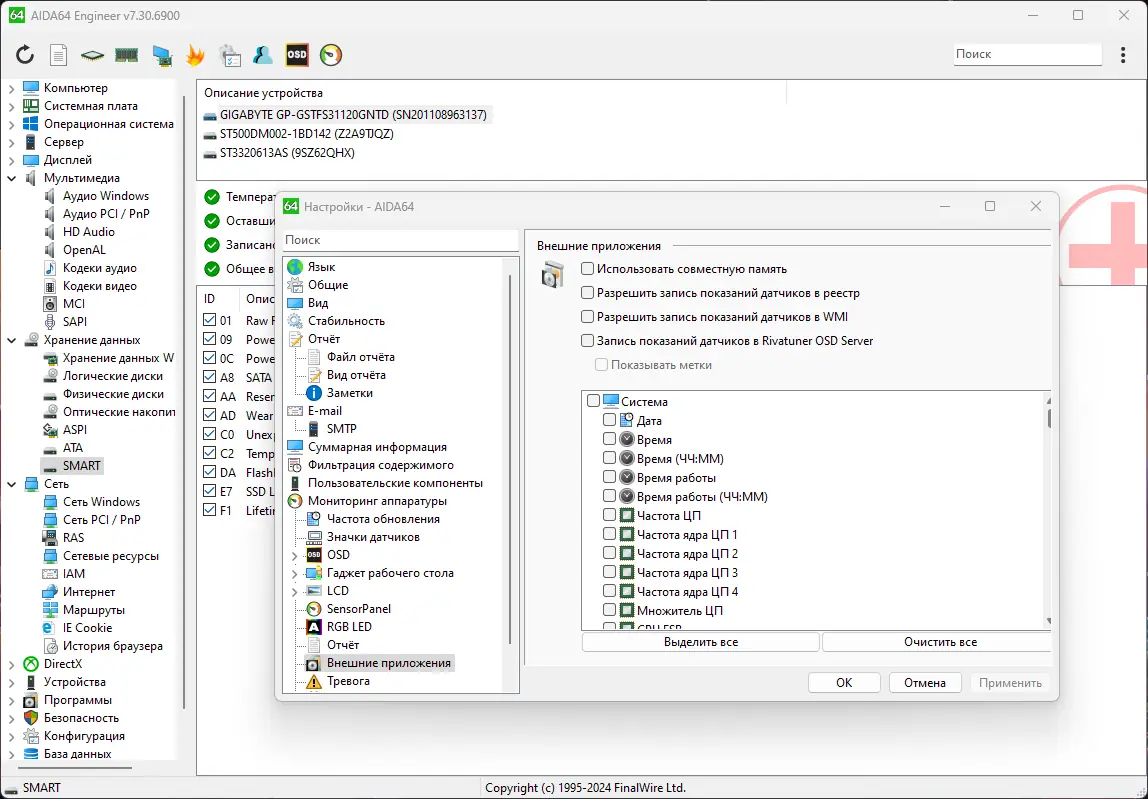Check the Система group checkbox
This screenshot has height=799, width=1148.
click(594, 401)
